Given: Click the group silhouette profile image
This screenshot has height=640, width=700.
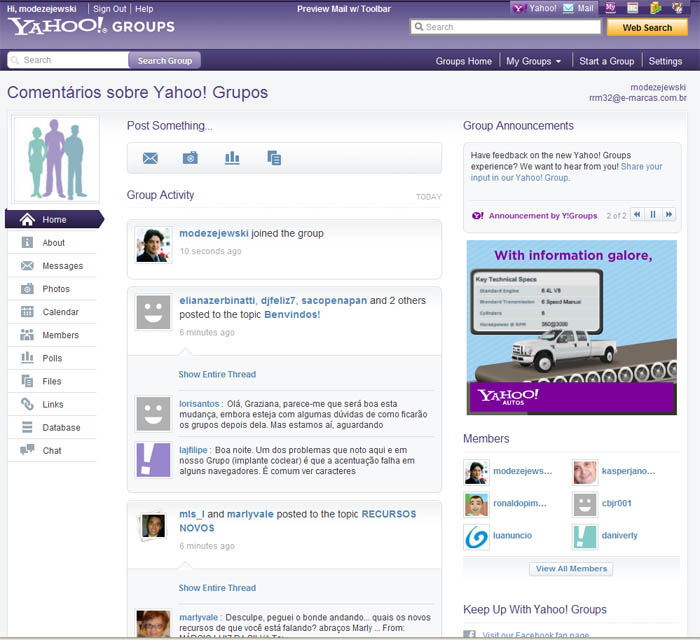Looking at the screenshot, I should coord(56,160).
